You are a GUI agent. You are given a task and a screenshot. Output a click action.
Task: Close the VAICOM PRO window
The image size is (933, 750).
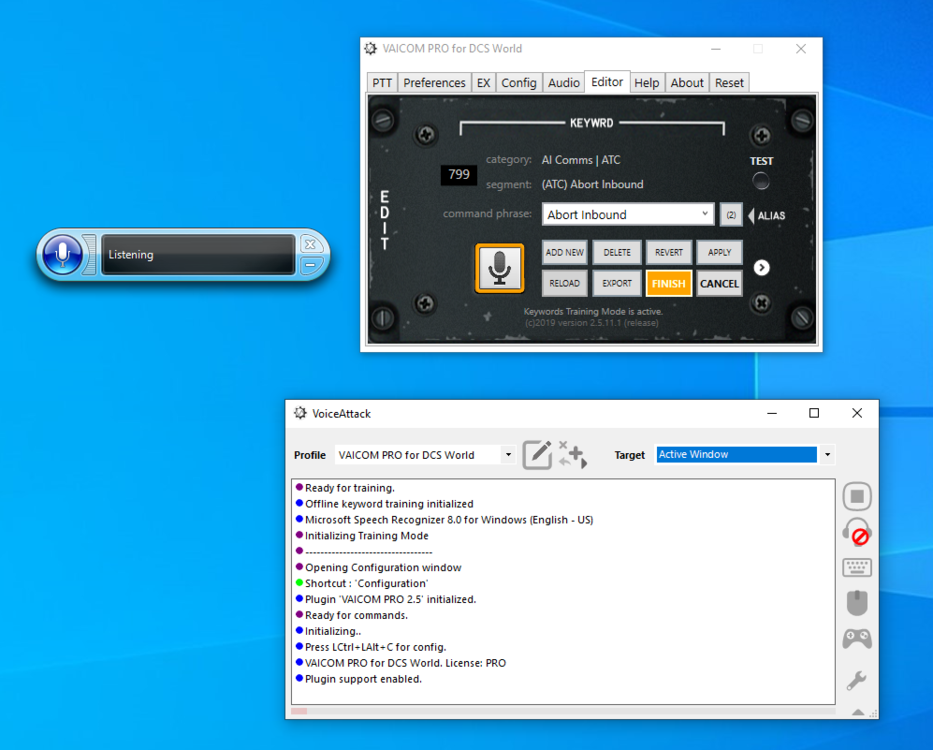801,49
